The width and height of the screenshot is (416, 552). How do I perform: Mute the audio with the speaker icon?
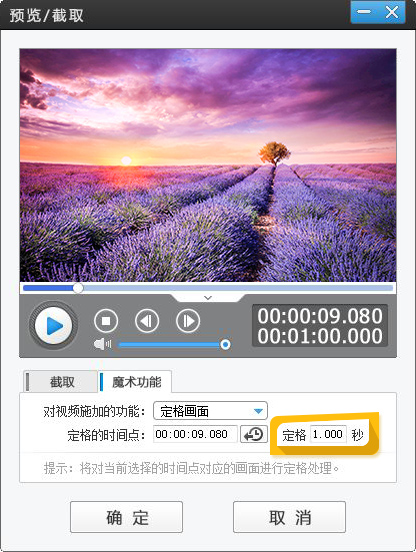click(102, 344)
